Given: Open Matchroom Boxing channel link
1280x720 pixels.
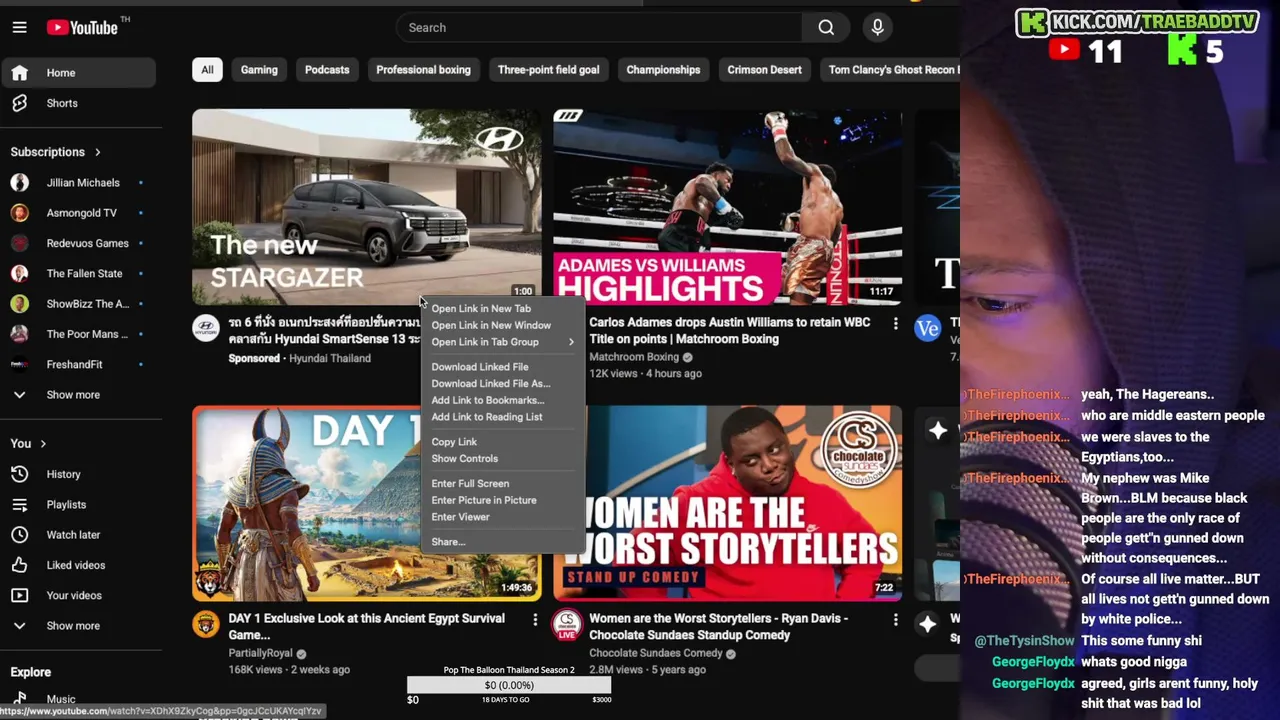Looking at the screenshot, I should [634, 357].
